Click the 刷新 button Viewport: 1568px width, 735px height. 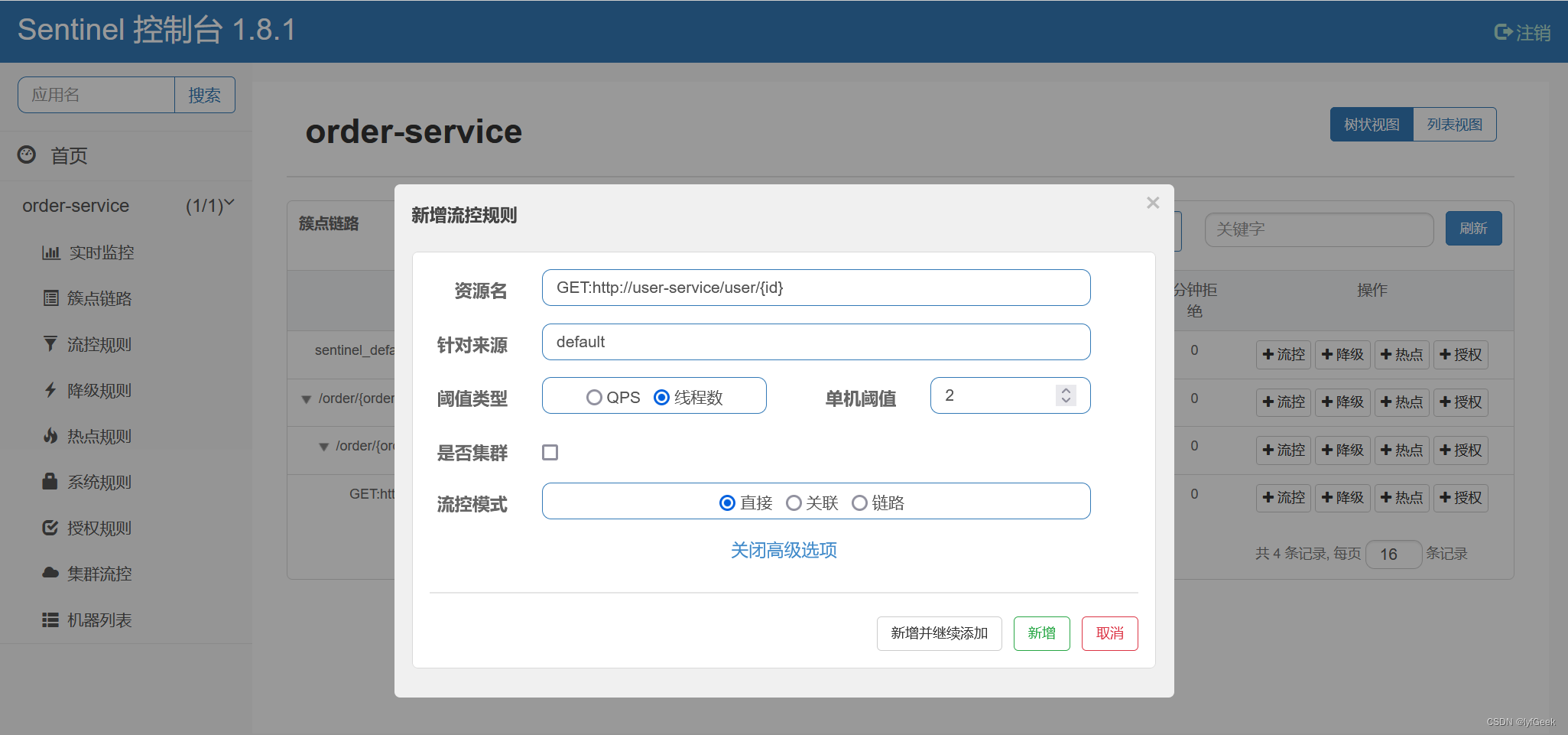point(1473,228)
